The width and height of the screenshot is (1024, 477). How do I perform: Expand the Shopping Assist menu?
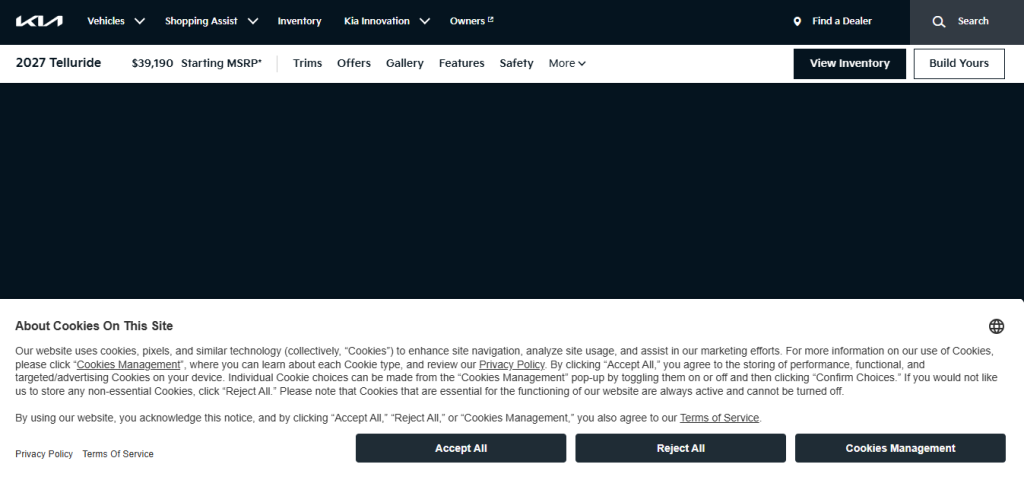click(x=211, y=21)
